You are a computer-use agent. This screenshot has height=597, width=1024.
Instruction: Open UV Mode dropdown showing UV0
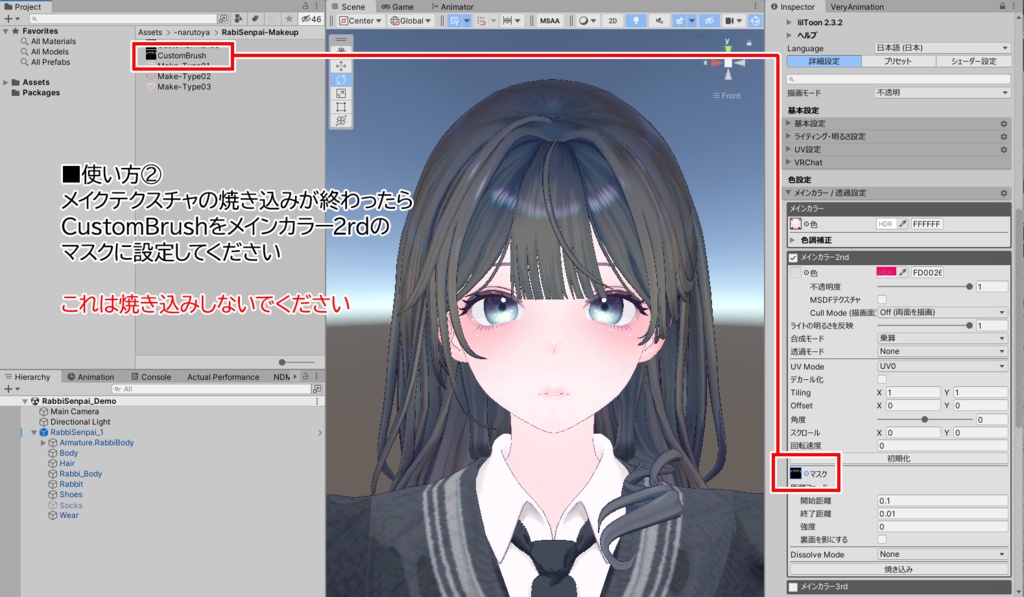coord(942,366)
